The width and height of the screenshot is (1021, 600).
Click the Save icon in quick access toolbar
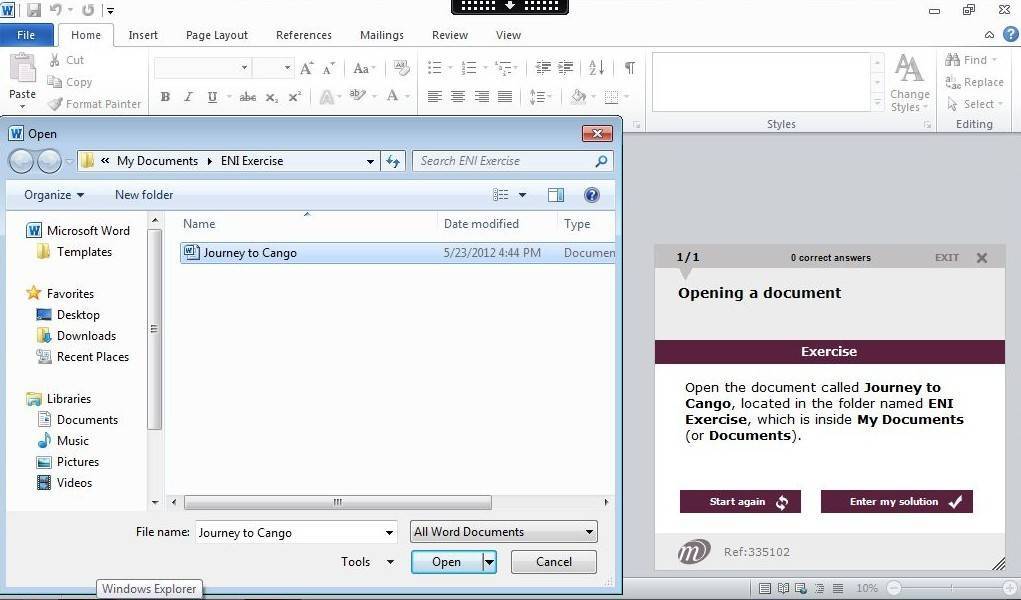[x=34, y=10]
